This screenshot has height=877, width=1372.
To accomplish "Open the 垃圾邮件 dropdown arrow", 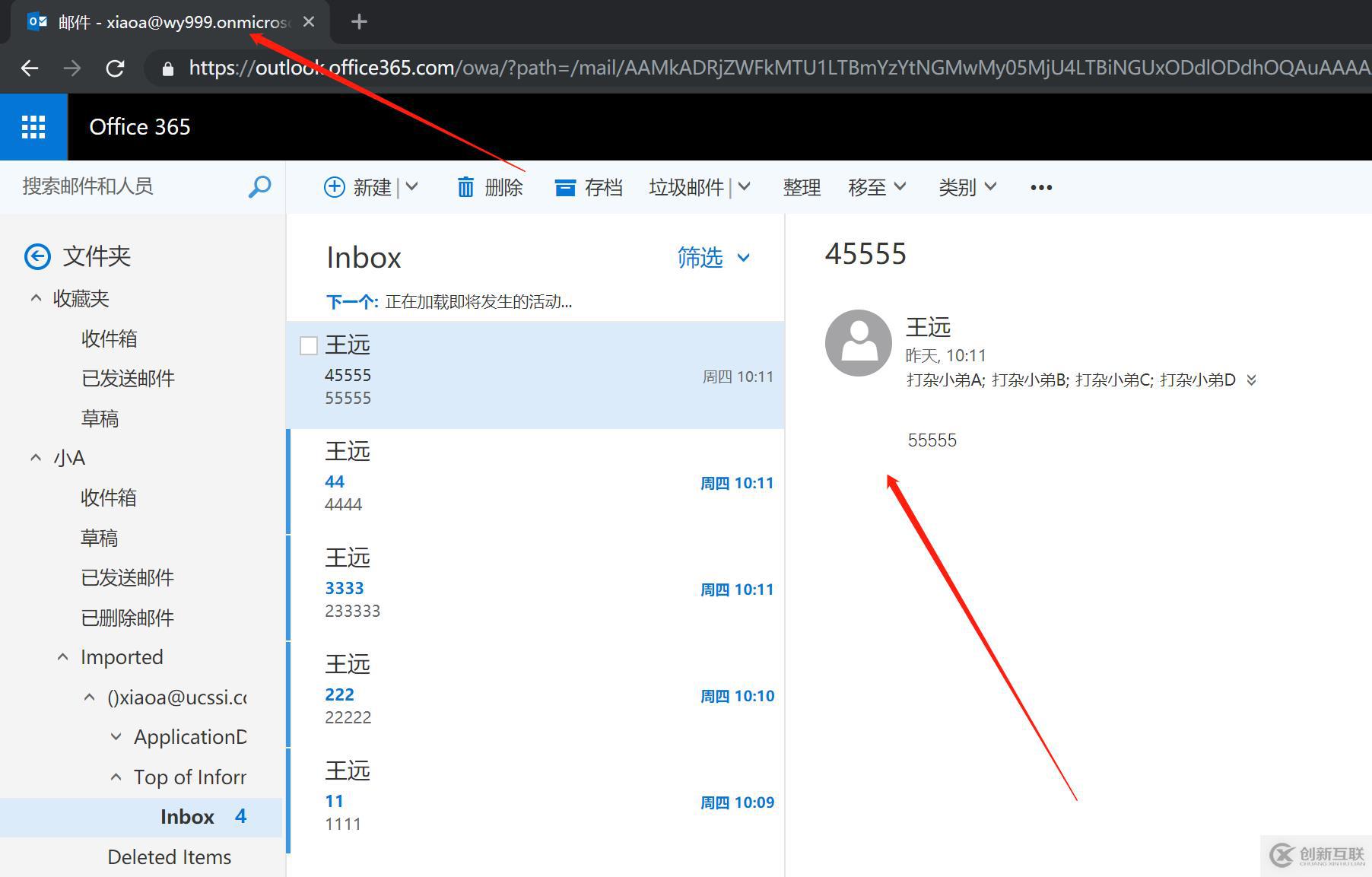I will 745,187.
